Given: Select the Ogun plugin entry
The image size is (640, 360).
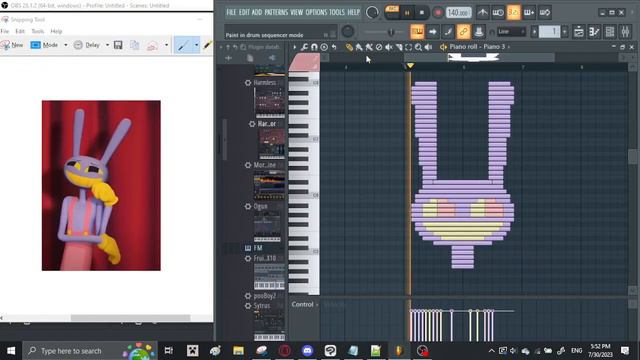Looking at the screenshot, I should coord(261,207).
